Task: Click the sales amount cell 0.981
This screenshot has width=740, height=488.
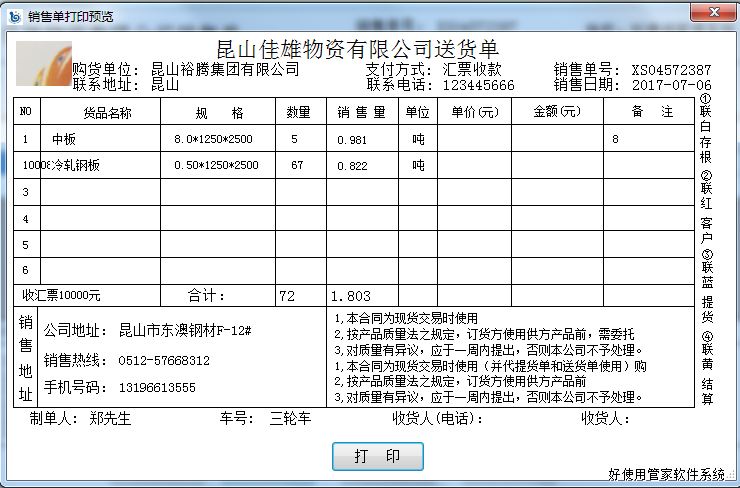Action: tap(353, 139)
